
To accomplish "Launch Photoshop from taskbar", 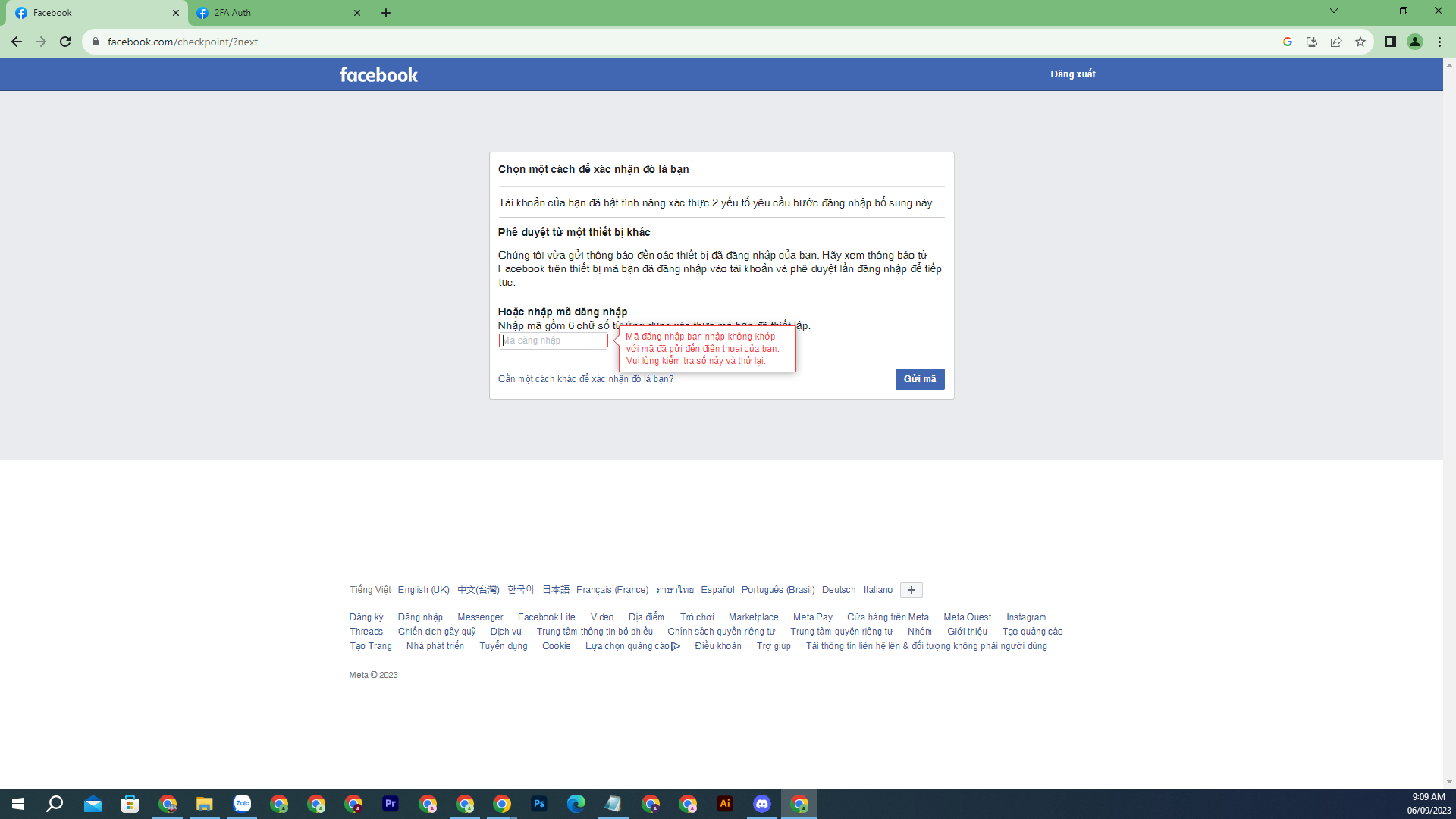I will click(x=539, y=804).
